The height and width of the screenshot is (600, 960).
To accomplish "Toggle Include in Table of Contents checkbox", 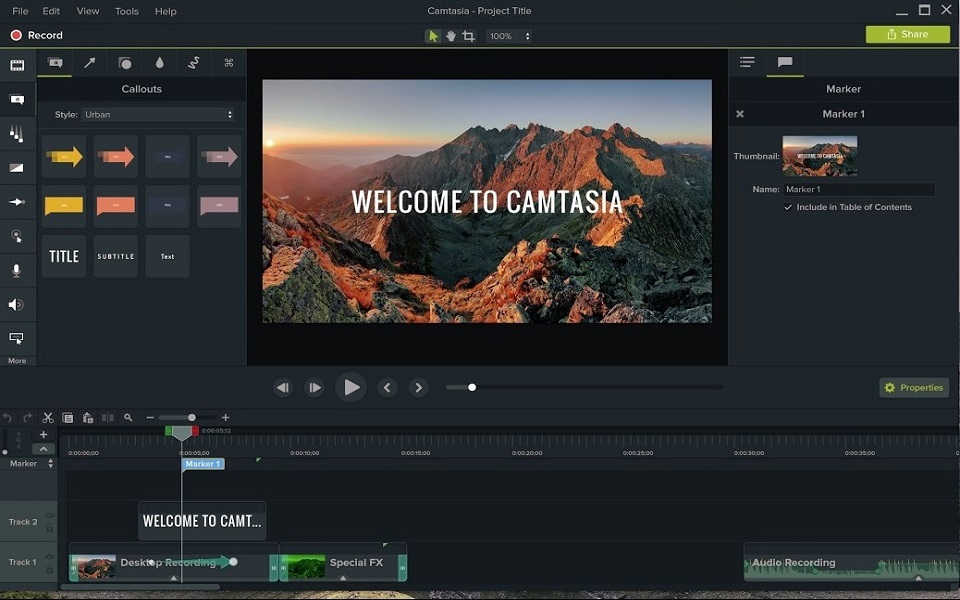I will [x=788, y=208].
